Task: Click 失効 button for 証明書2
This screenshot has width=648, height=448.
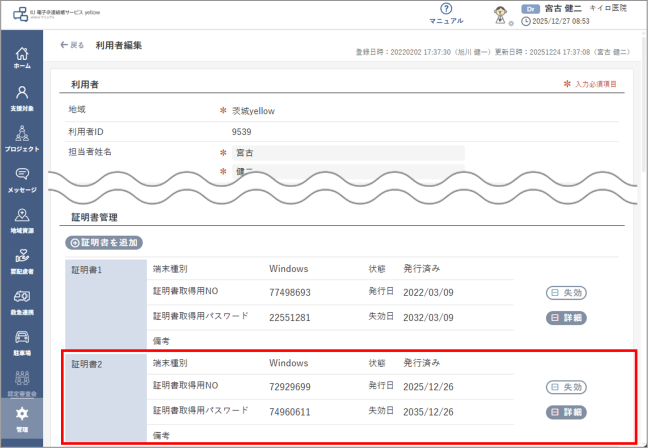Action: pos(566,387)
